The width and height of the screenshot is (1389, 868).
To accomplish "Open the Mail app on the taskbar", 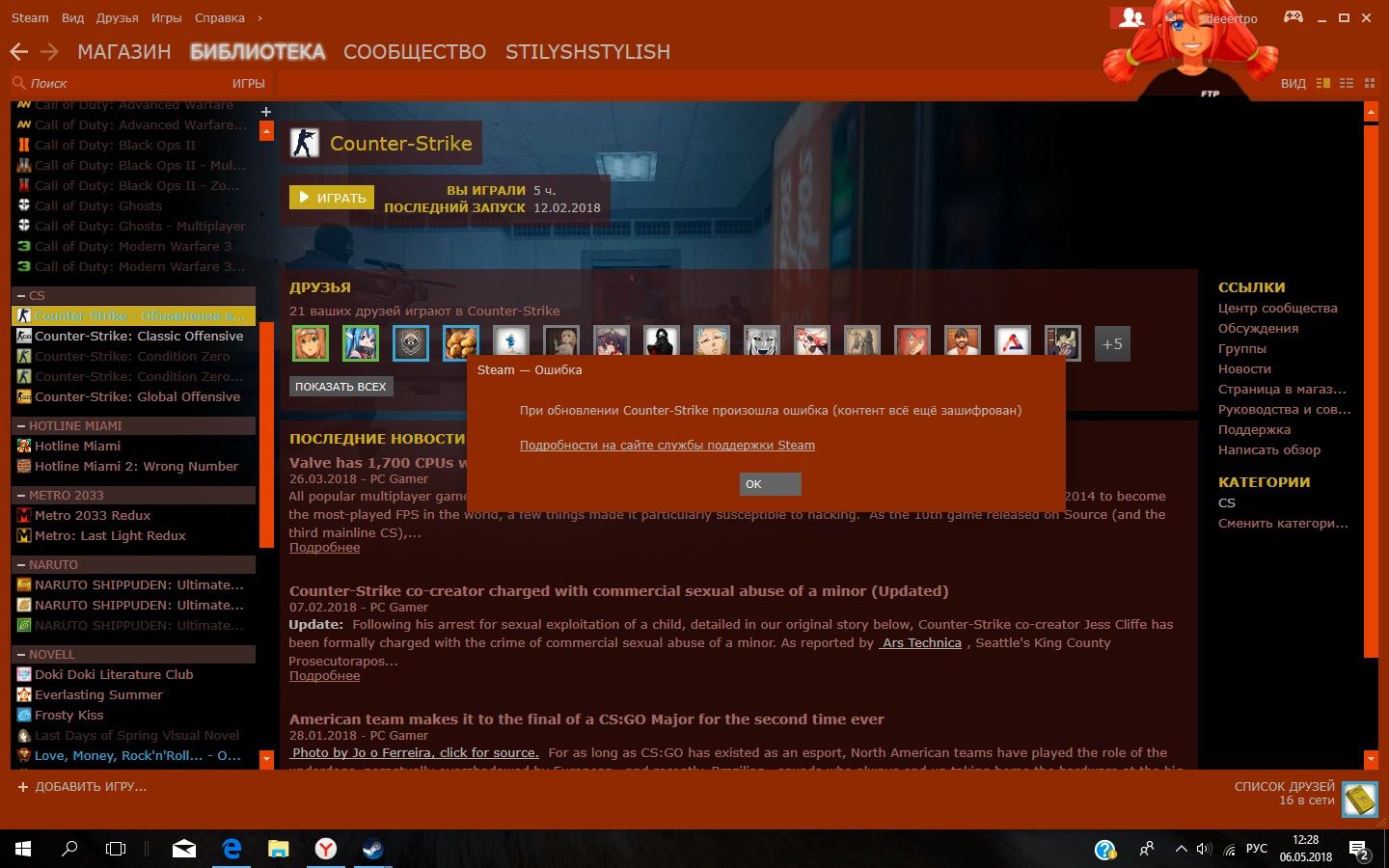I will coord(184,849).
